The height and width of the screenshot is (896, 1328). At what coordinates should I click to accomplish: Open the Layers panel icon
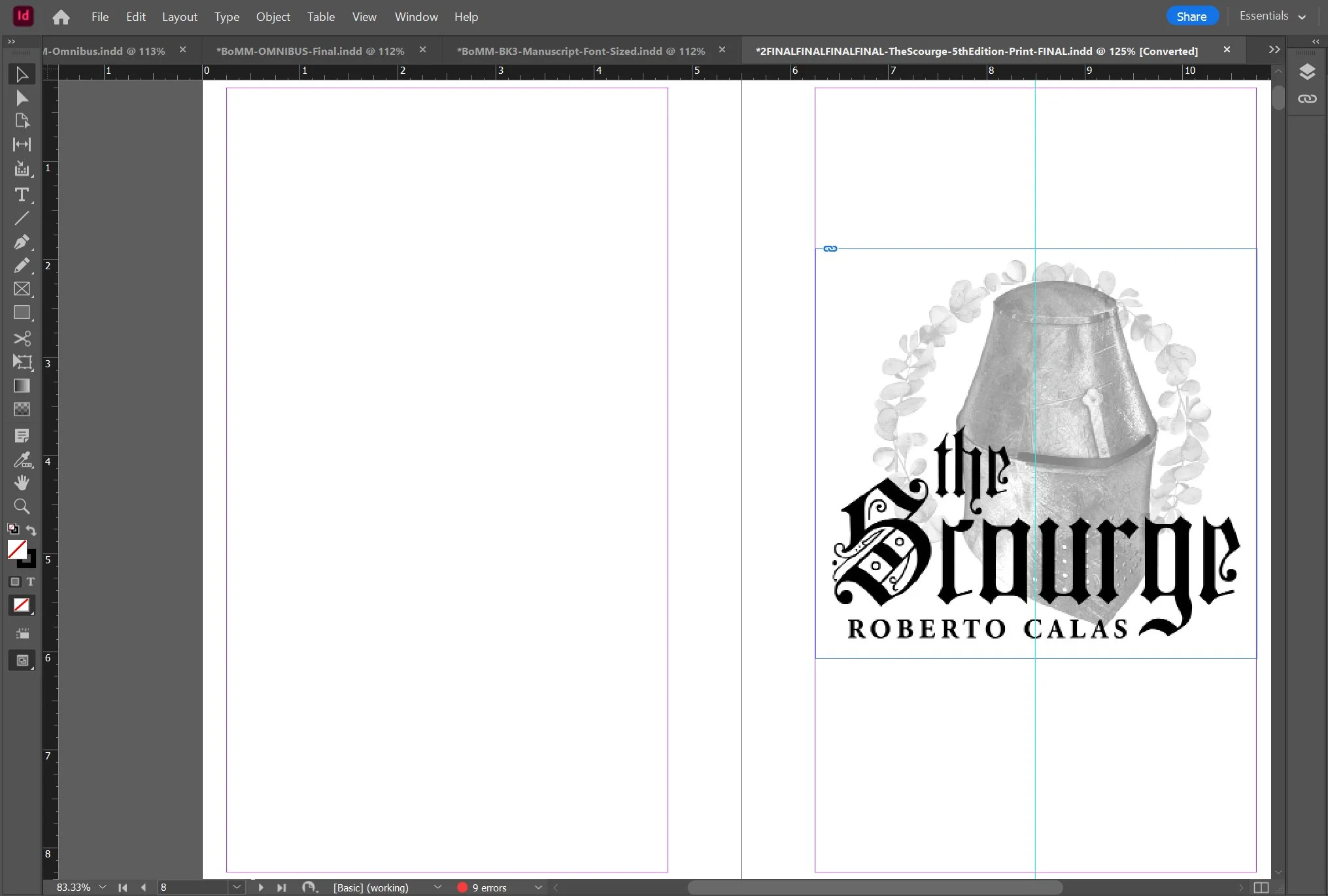(1306, 72)
